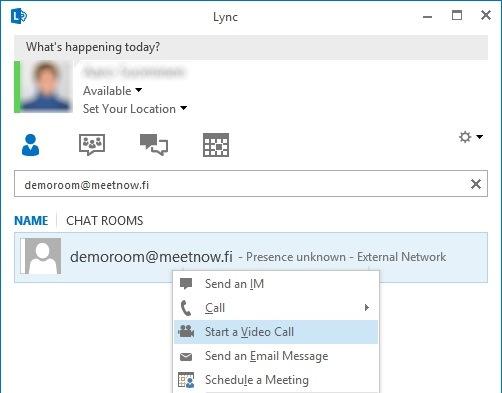Select the NAME search tab

pyautogui.click(x=31, y=221)
